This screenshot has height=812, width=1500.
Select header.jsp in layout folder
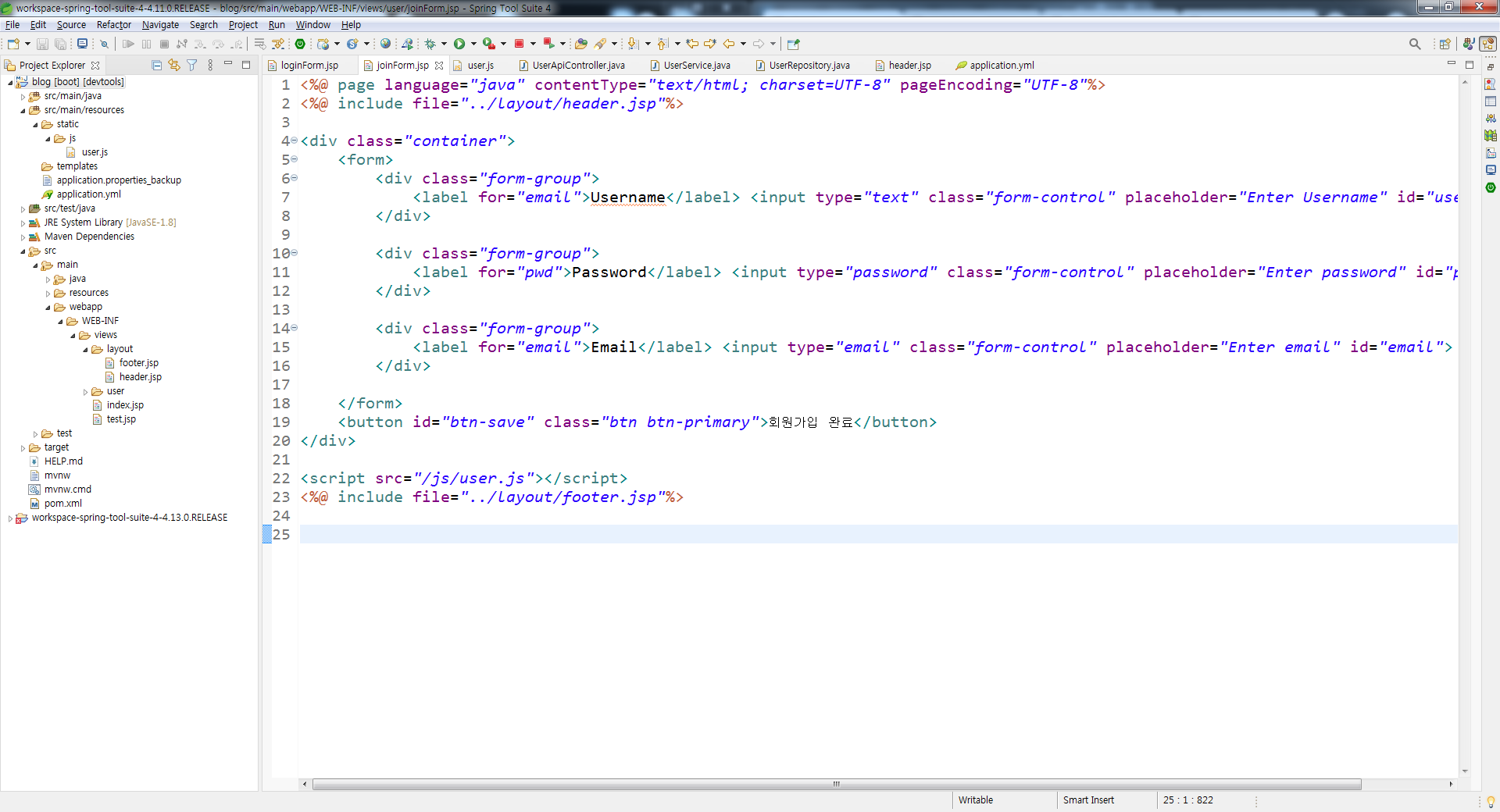pyautogui.click(x=140, y=377)
